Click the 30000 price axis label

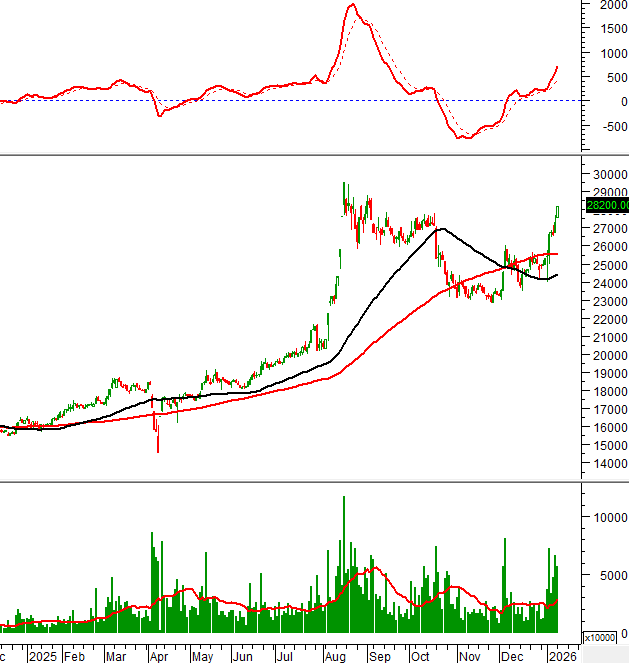pos(607,174)
